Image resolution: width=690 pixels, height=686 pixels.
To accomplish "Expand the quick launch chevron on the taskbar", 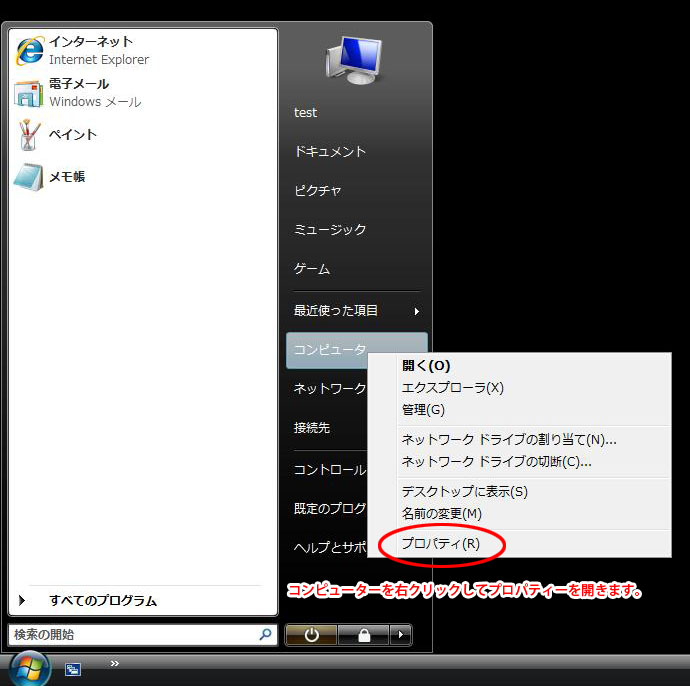I will coord(114,663).
